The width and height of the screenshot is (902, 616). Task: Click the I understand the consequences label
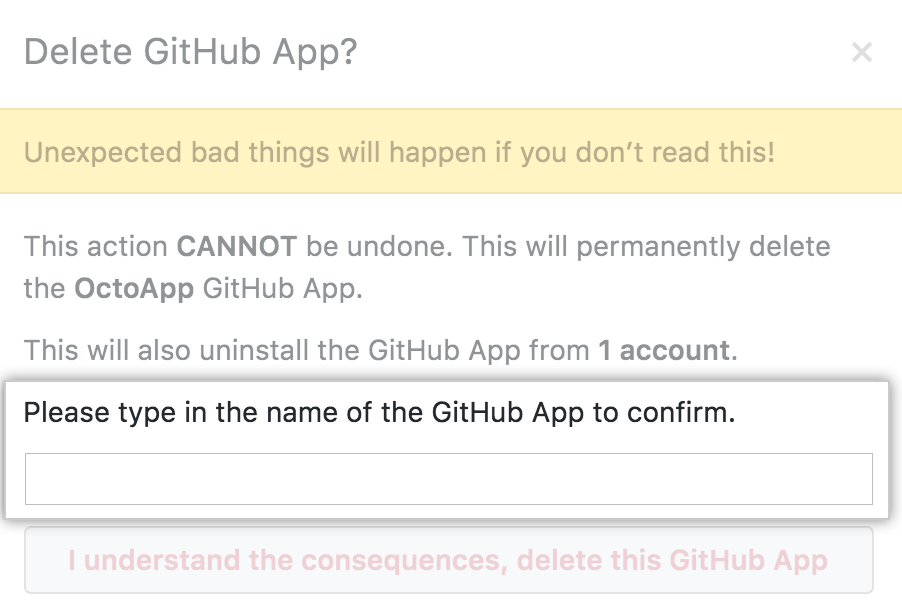(450, 560)
